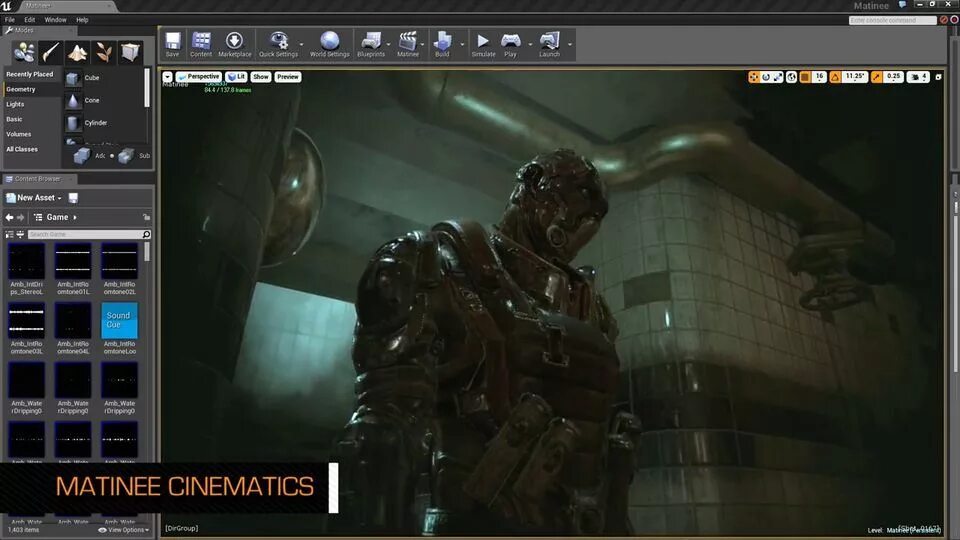Click the Save toolbar icon
This screenshot has width=960, height=540.
point(173,41)
